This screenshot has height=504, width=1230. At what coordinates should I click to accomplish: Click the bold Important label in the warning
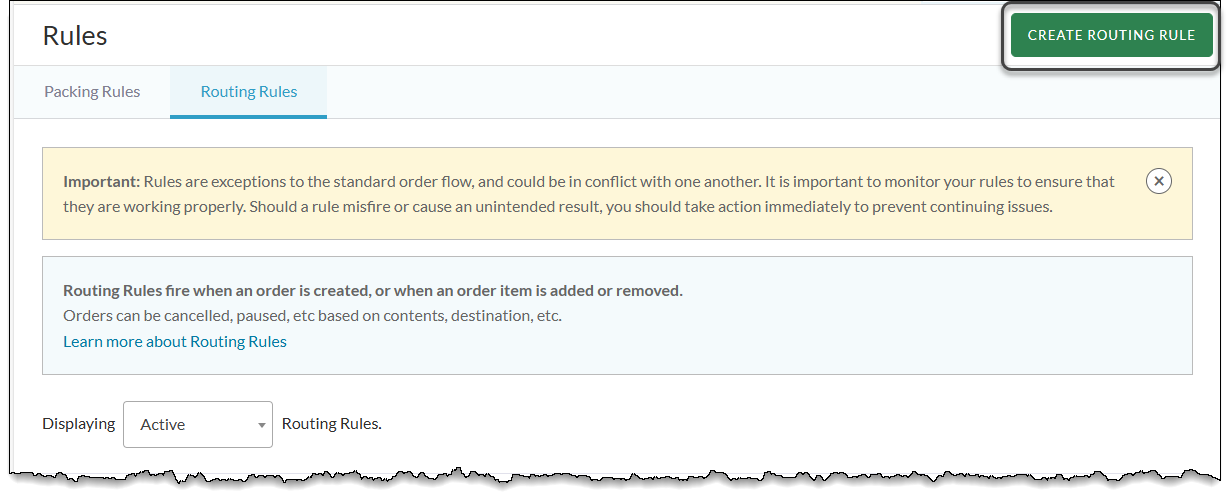coord(101,182)
